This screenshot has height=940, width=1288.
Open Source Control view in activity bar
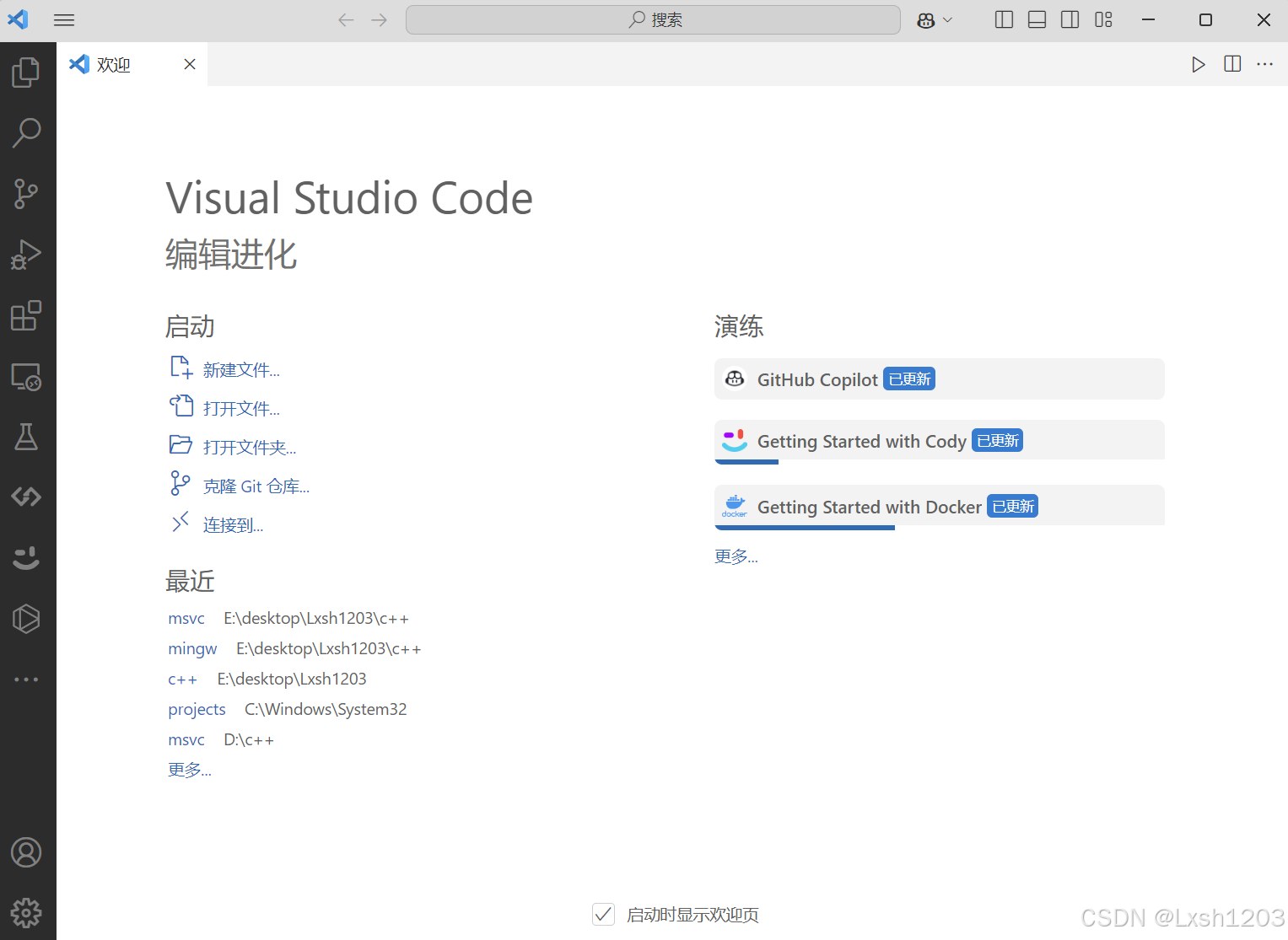click(26, 194)
